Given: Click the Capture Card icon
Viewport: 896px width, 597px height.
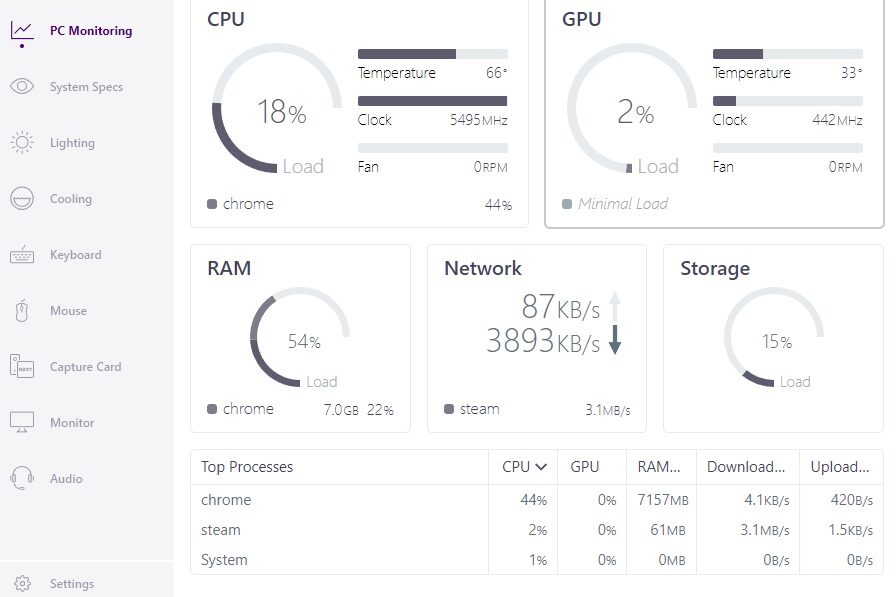Looking at the screenshot, I should coord(22,367).
